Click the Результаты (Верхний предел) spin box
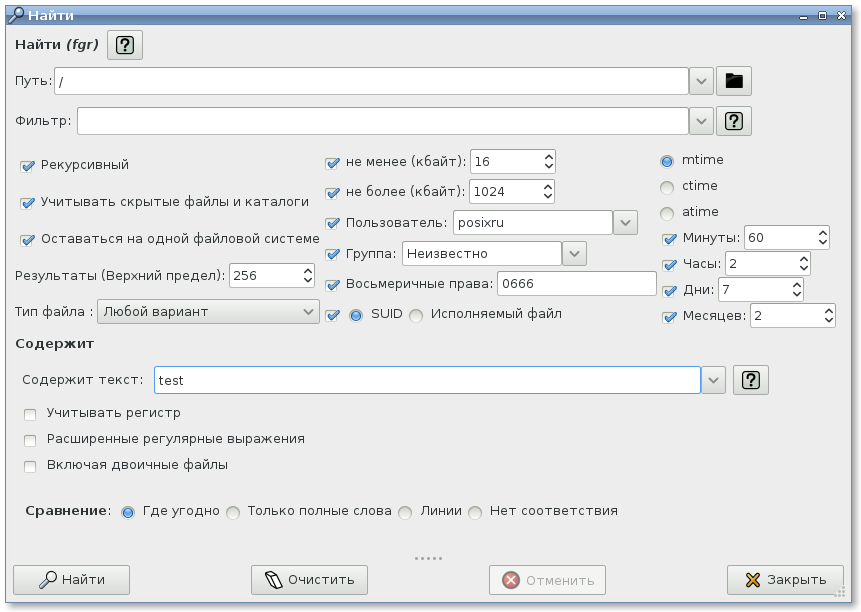Screen dimensions: 861x612 click(x=272, y=276)
